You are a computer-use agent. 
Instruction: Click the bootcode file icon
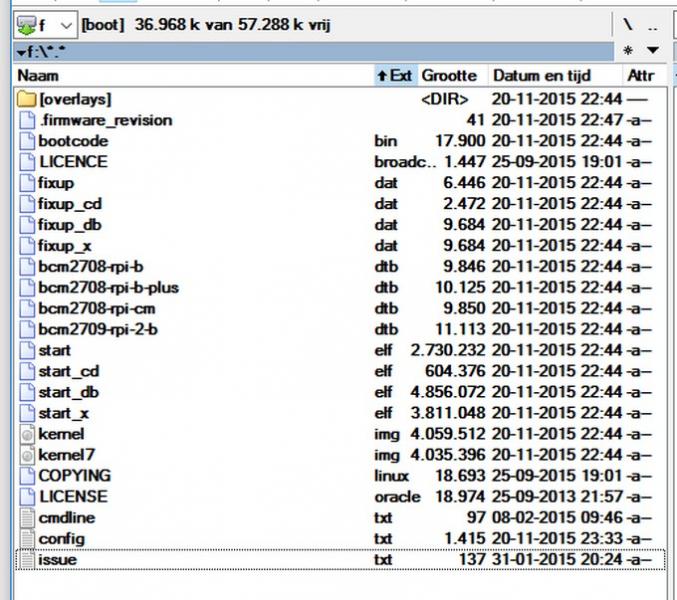(27, 141)
